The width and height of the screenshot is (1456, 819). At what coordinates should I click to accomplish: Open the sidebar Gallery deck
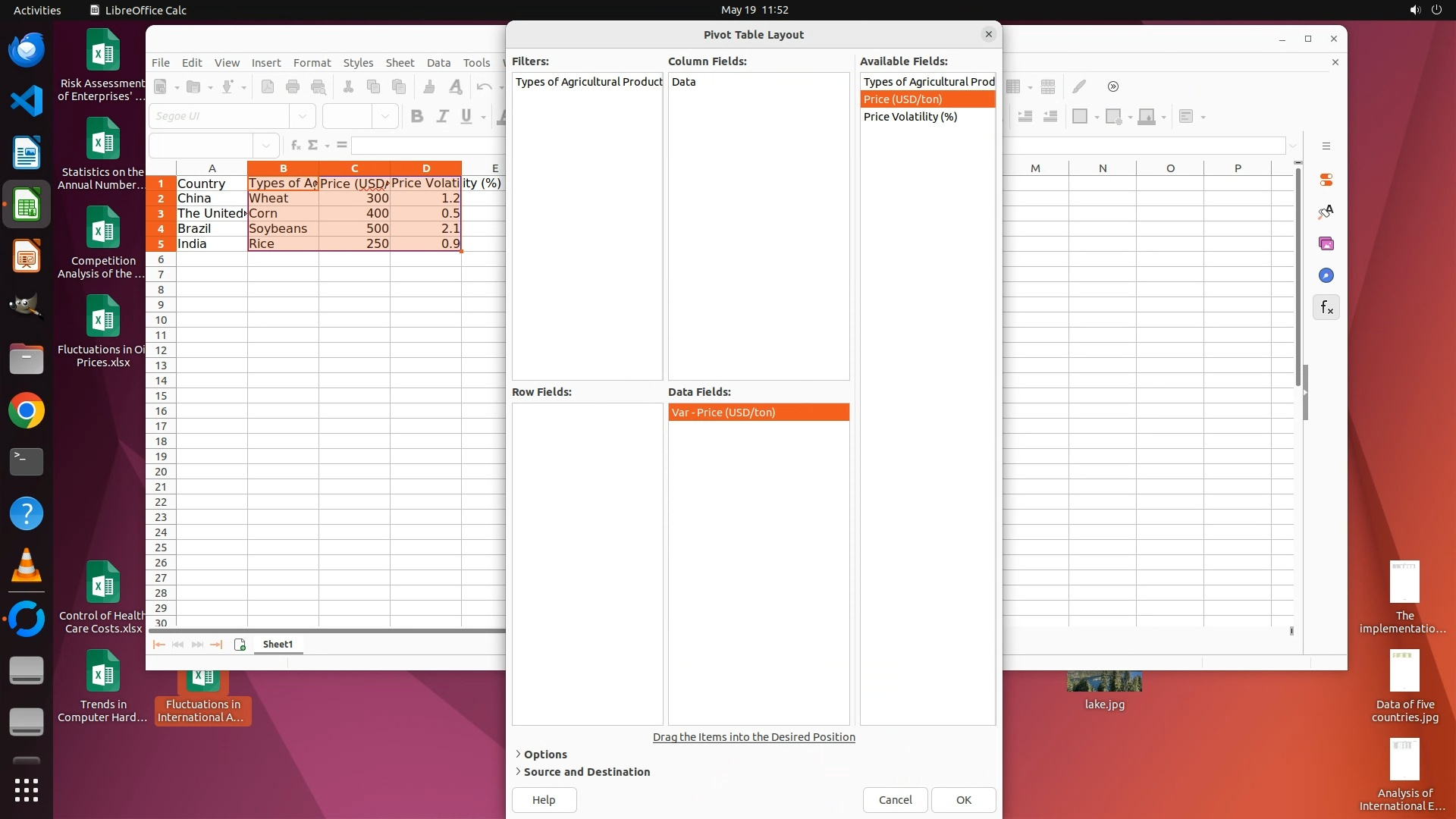pyautogui.click(x=1326, y=244)
